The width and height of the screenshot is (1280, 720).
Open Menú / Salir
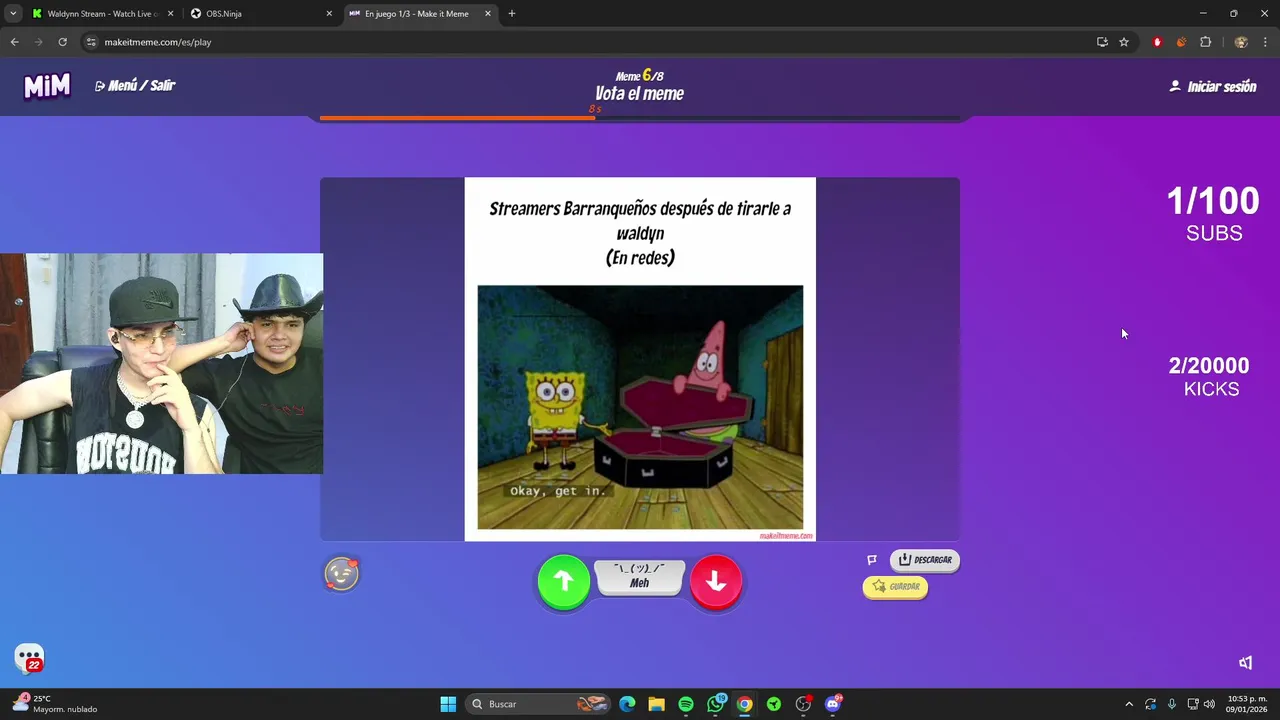coord(135,86)
